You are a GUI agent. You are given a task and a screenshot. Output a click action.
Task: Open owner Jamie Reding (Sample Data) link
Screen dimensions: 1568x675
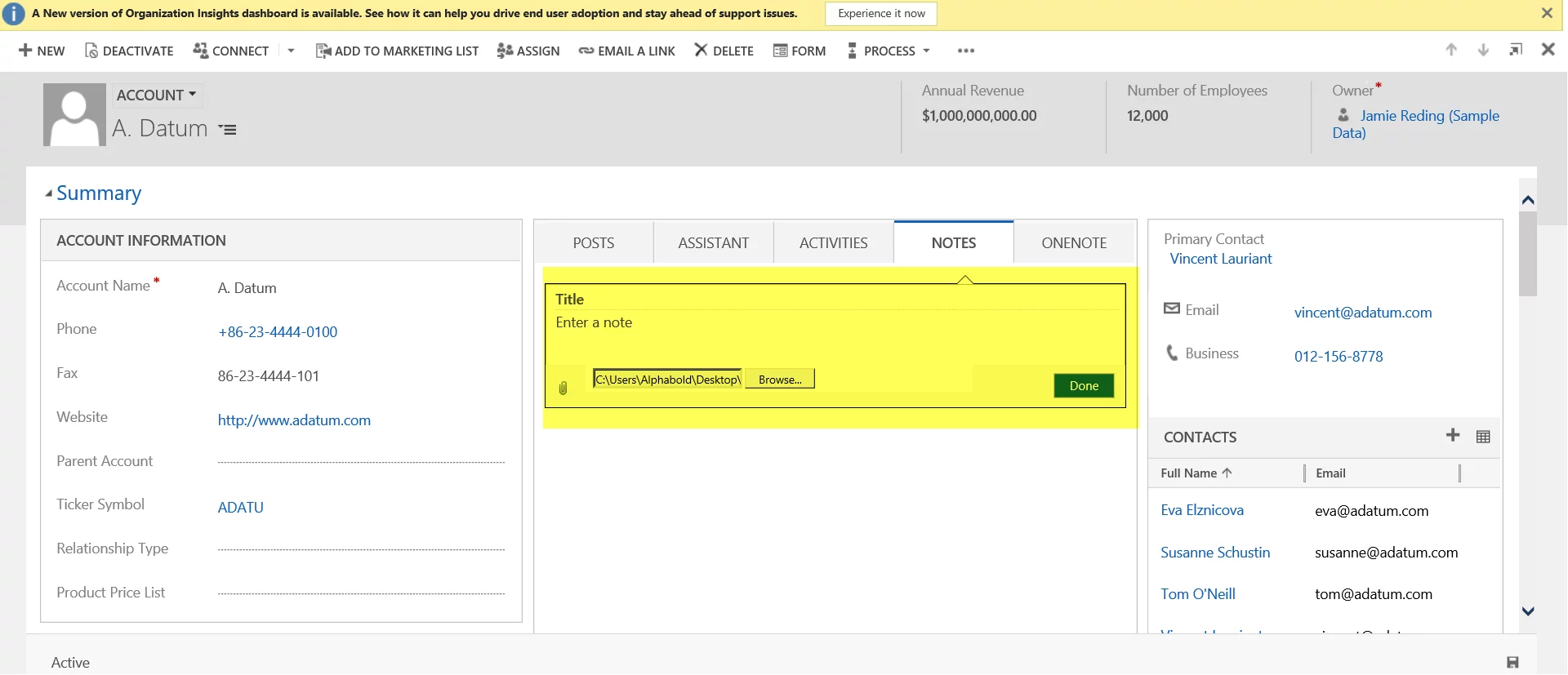tap(1416, 124)
